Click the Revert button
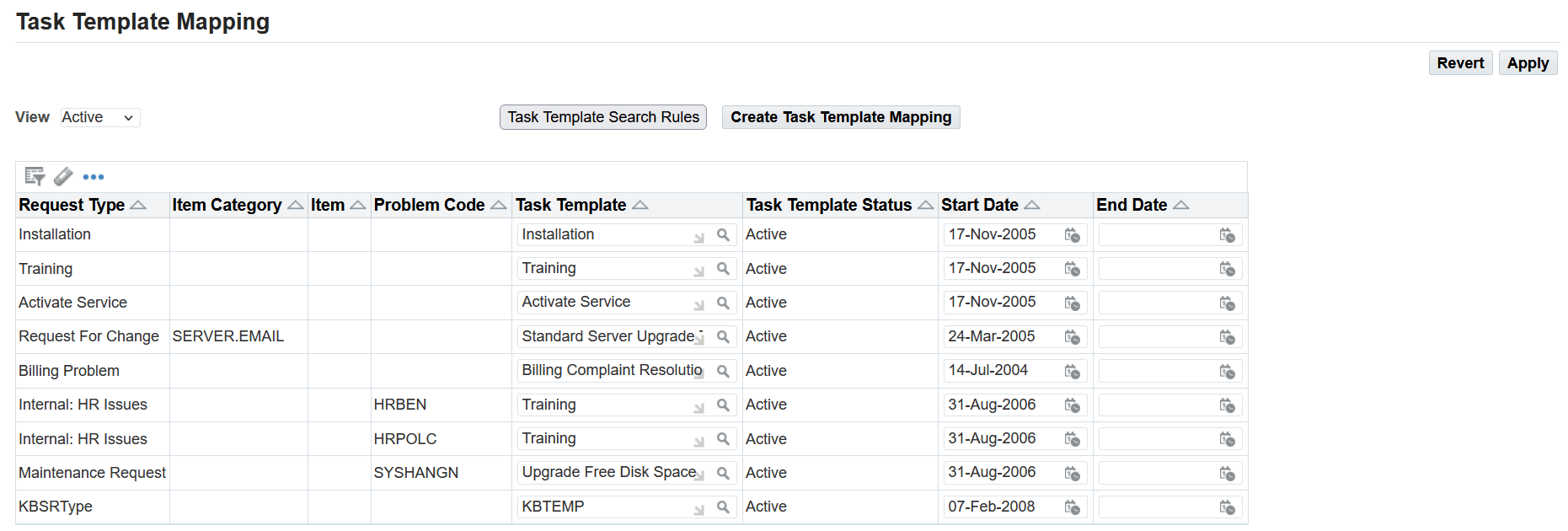Image resolution: width=1568 pixels, height=531 pixels. (x=1460, y=63)
